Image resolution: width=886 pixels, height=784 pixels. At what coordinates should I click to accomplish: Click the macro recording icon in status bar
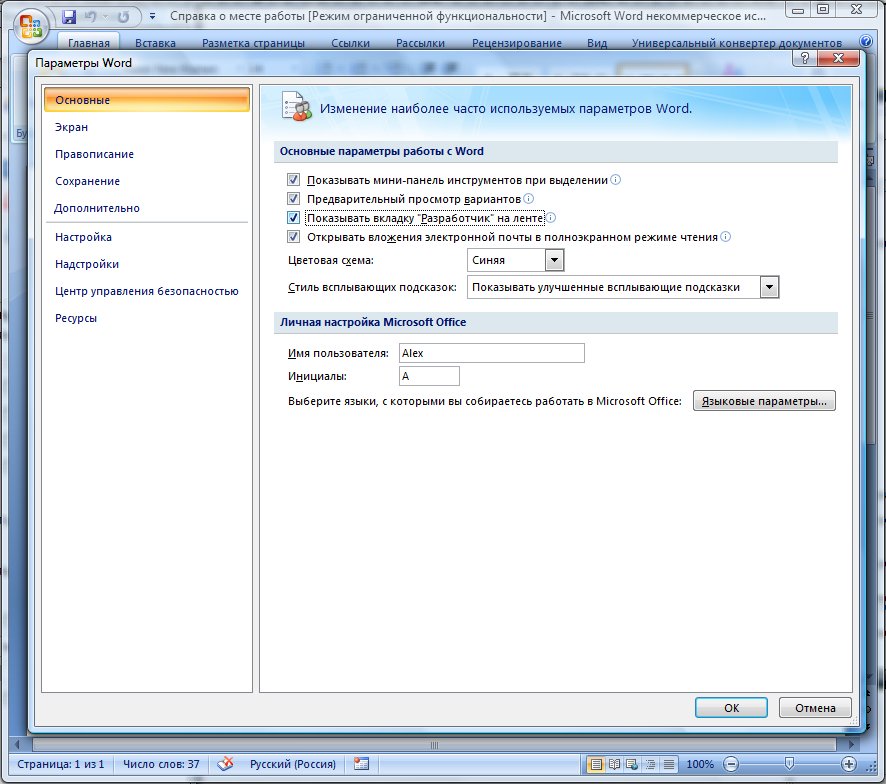(x=361, y=764)
